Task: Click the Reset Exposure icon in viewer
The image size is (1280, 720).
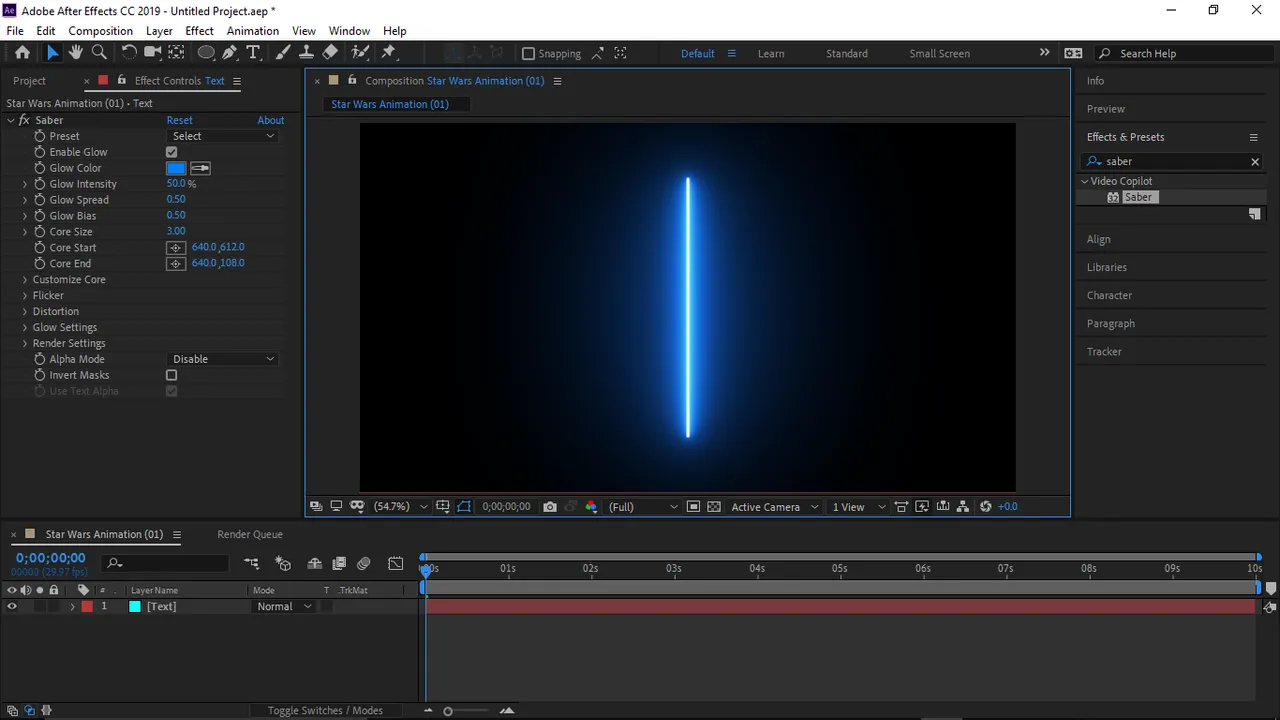Action: [986, 507]
